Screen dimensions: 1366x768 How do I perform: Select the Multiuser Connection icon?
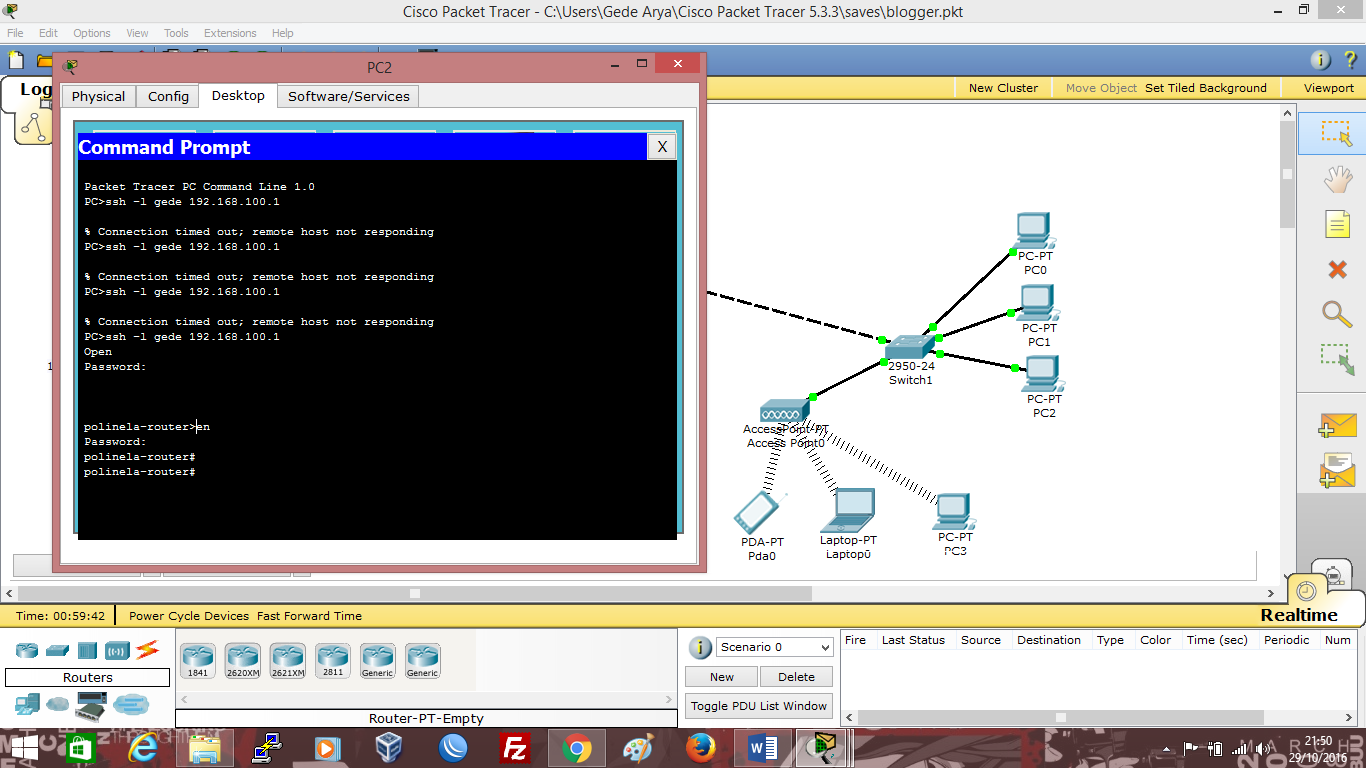tap(130, 704)
